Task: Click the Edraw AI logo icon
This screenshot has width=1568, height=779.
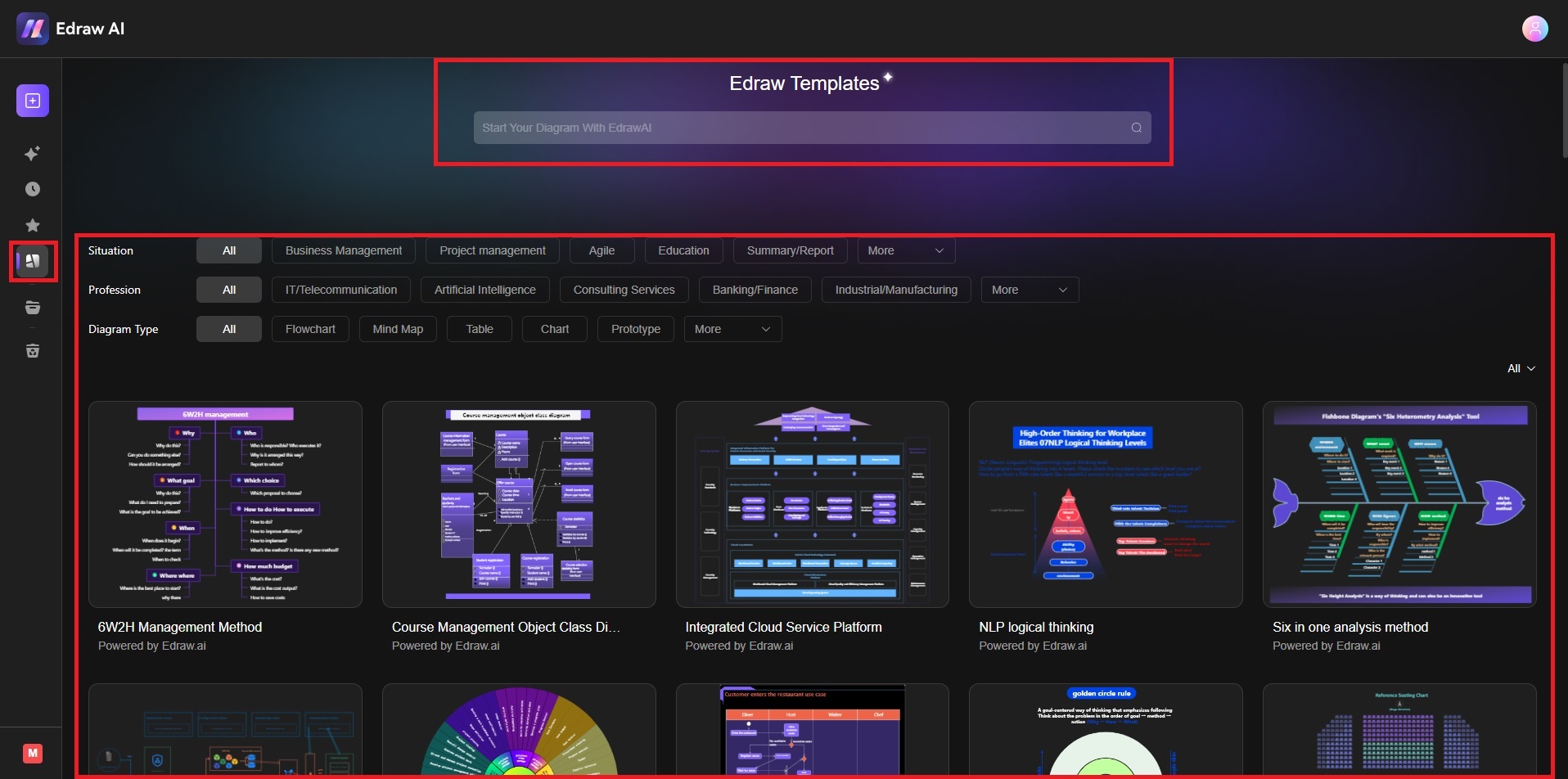Action: tap(33, 29)
